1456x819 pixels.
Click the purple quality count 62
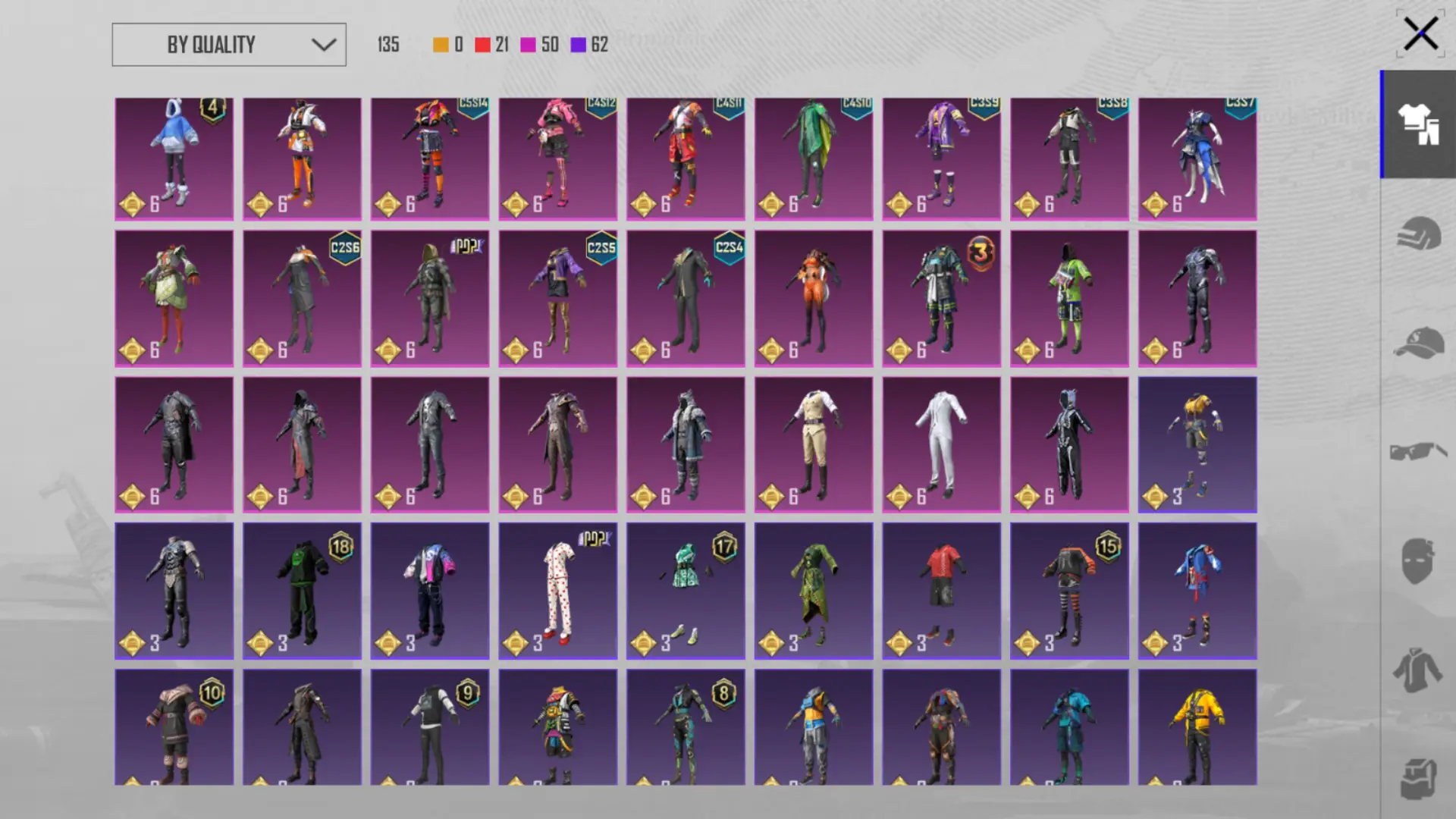599,45
